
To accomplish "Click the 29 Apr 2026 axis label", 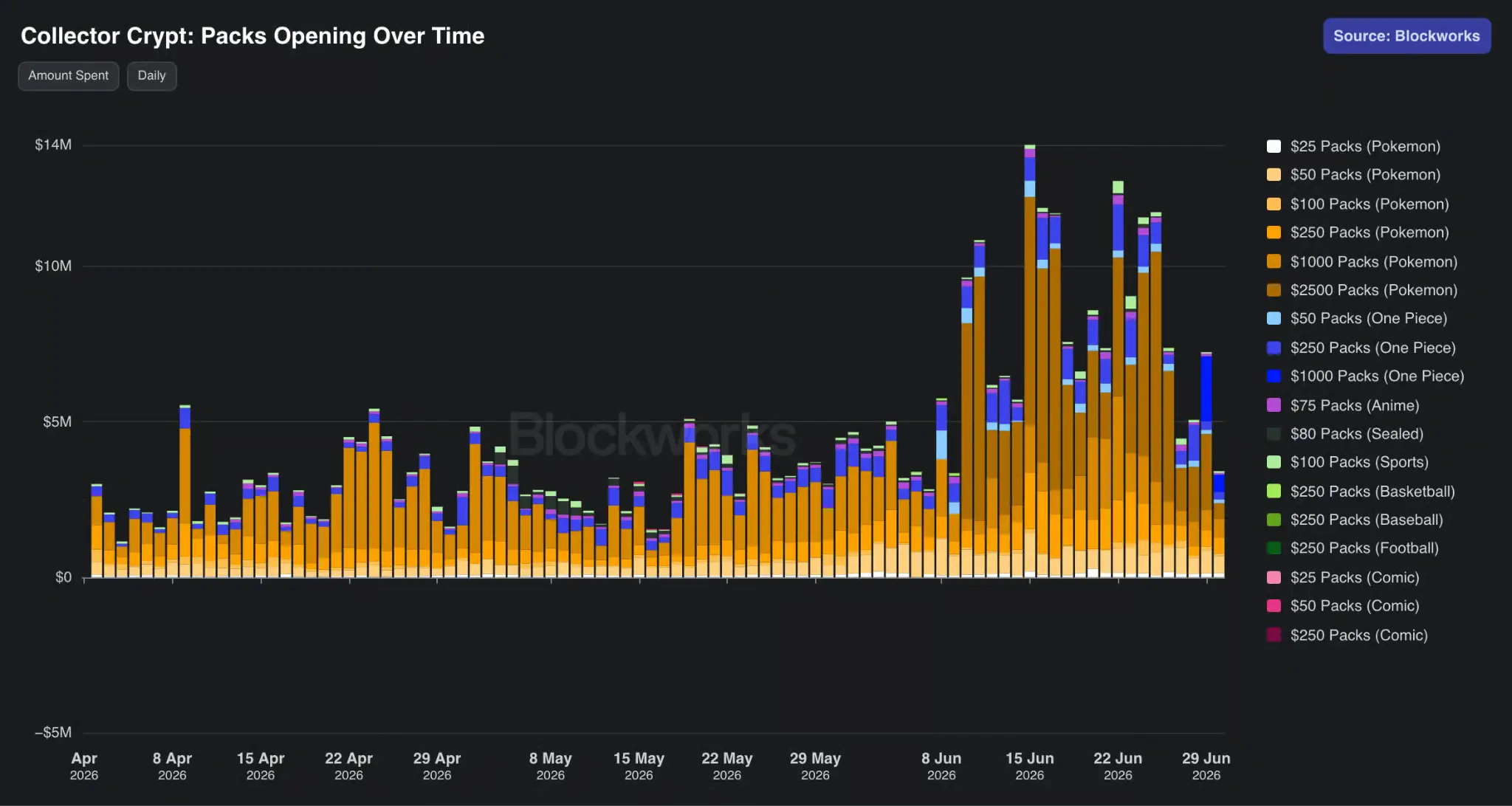I will click(x=437, y=766).
